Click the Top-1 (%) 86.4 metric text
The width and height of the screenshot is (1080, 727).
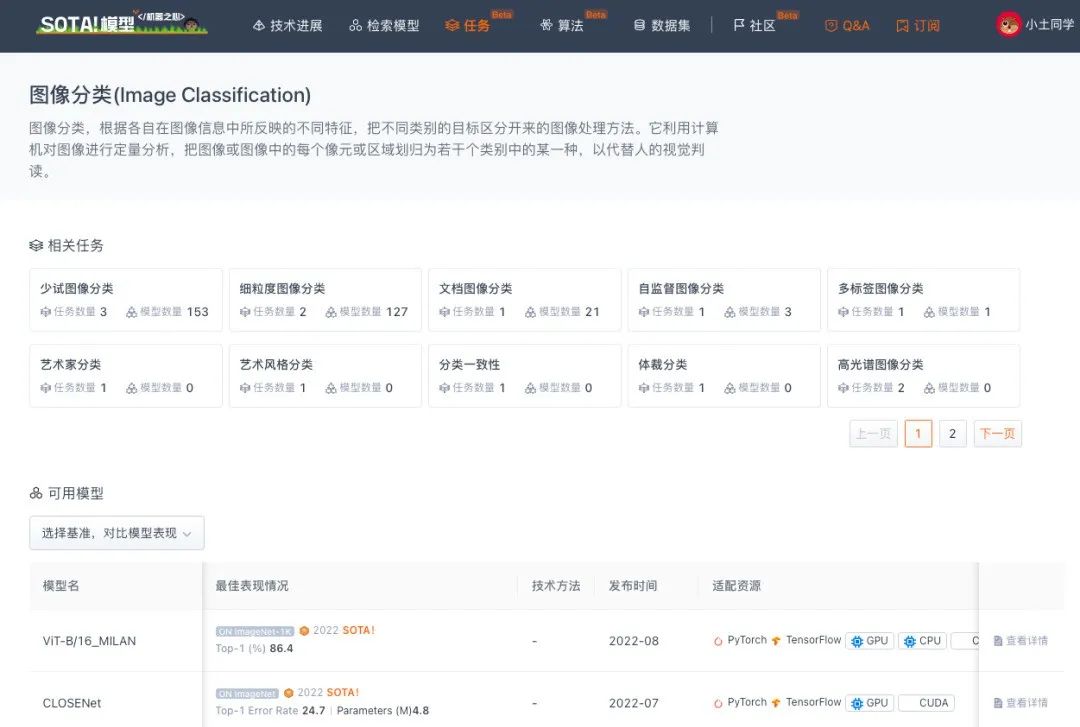click(254, 648)
